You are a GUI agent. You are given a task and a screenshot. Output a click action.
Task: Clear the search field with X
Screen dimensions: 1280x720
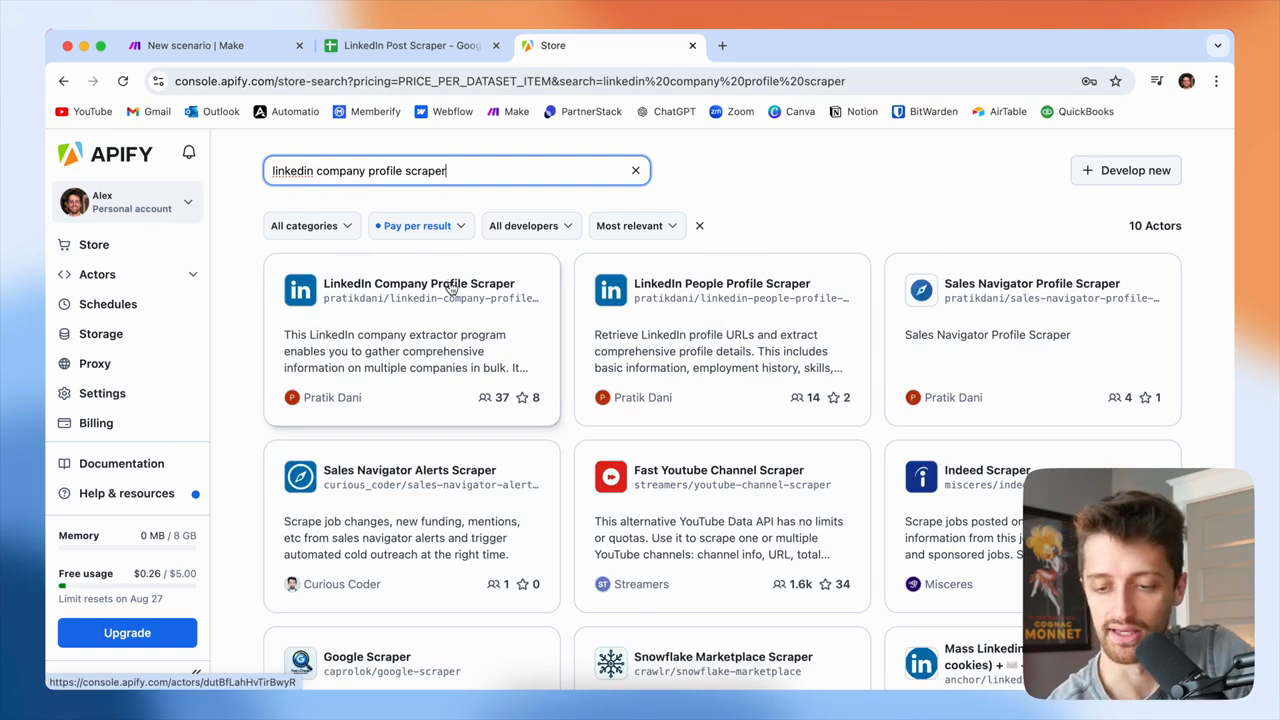click(635, 170)
